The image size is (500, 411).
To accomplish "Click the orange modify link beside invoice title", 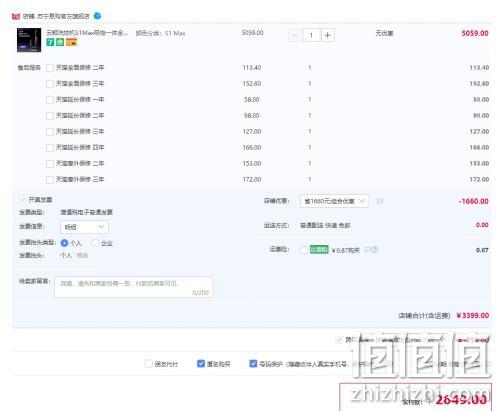I will click(x=82, y=256).
